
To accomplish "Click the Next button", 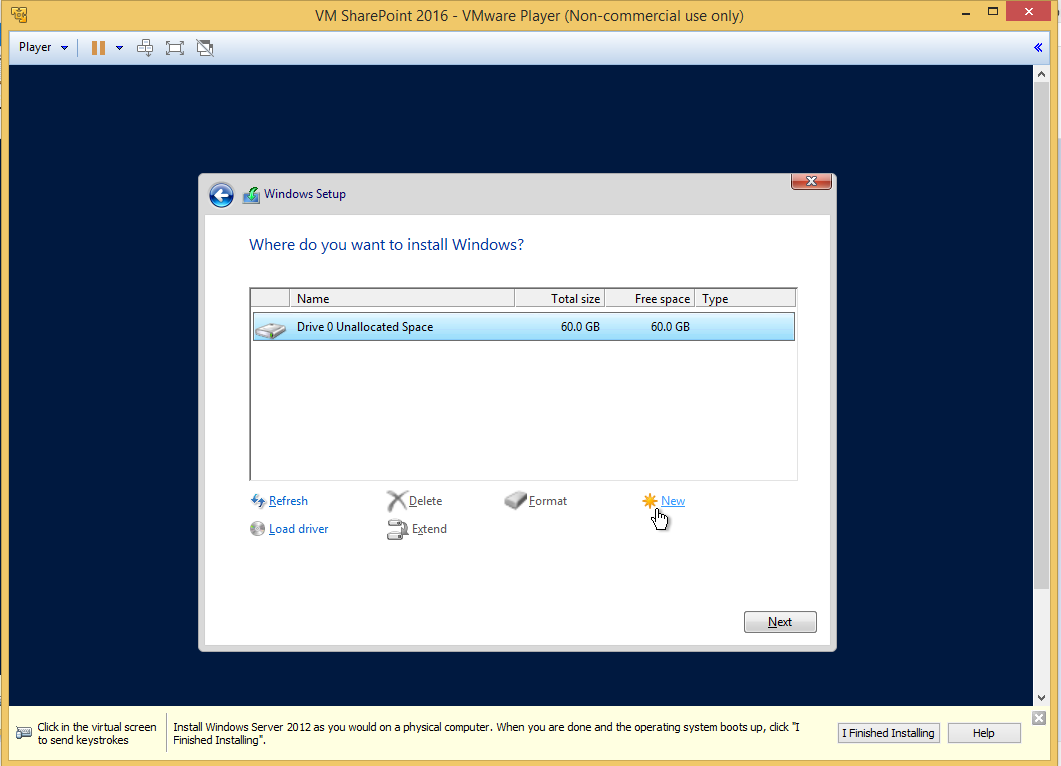I will tap(780, 622).
